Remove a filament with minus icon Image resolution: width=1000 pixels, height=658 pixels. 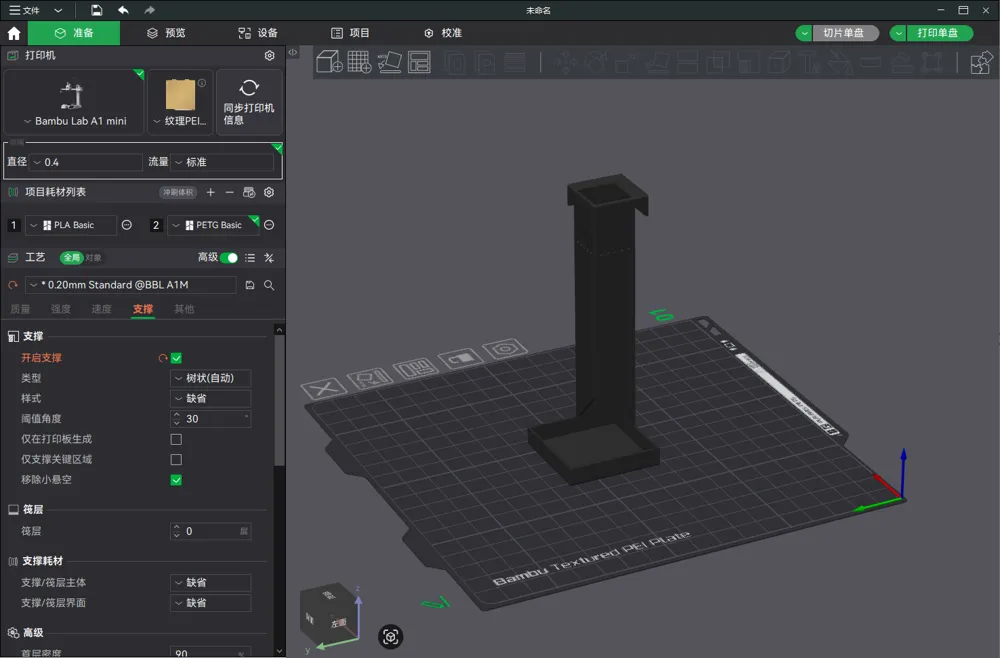(230, 192)
